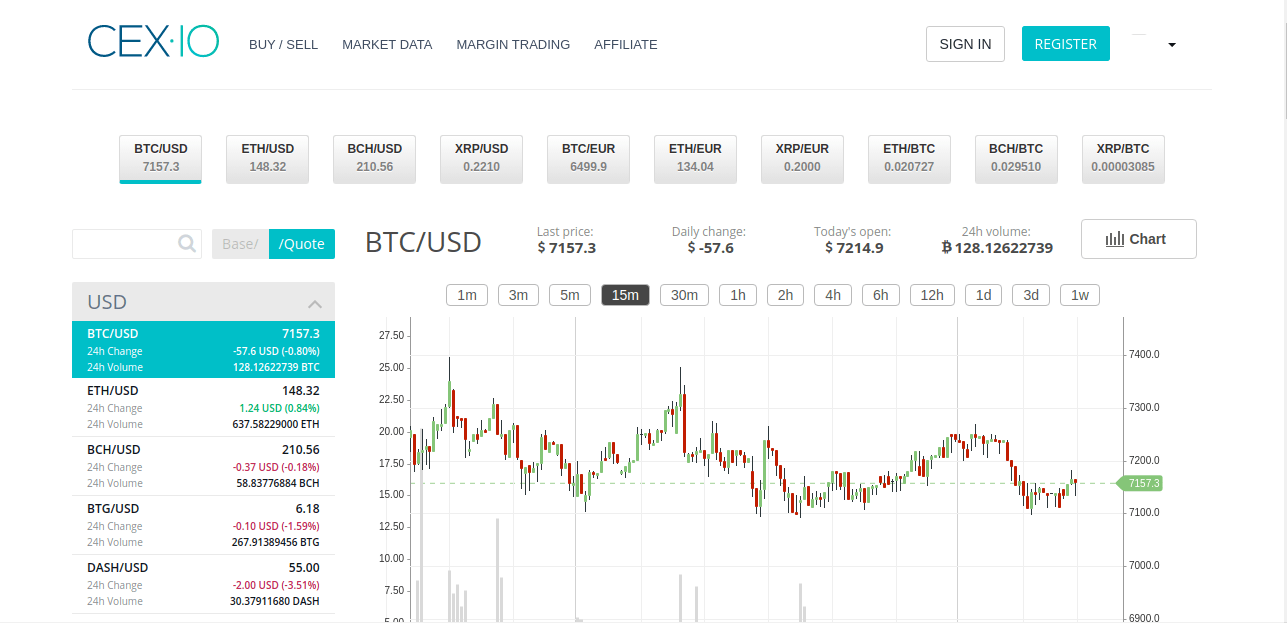The image size is (1287, 623).
Task: Click the search magnifier icon
Action: pos(187,243)
